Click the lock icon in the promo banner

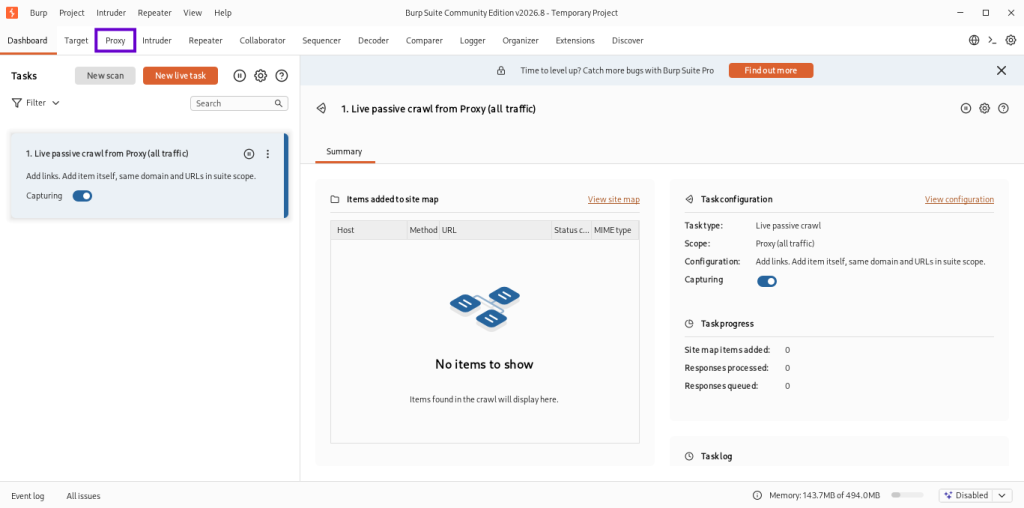[501, 71]
